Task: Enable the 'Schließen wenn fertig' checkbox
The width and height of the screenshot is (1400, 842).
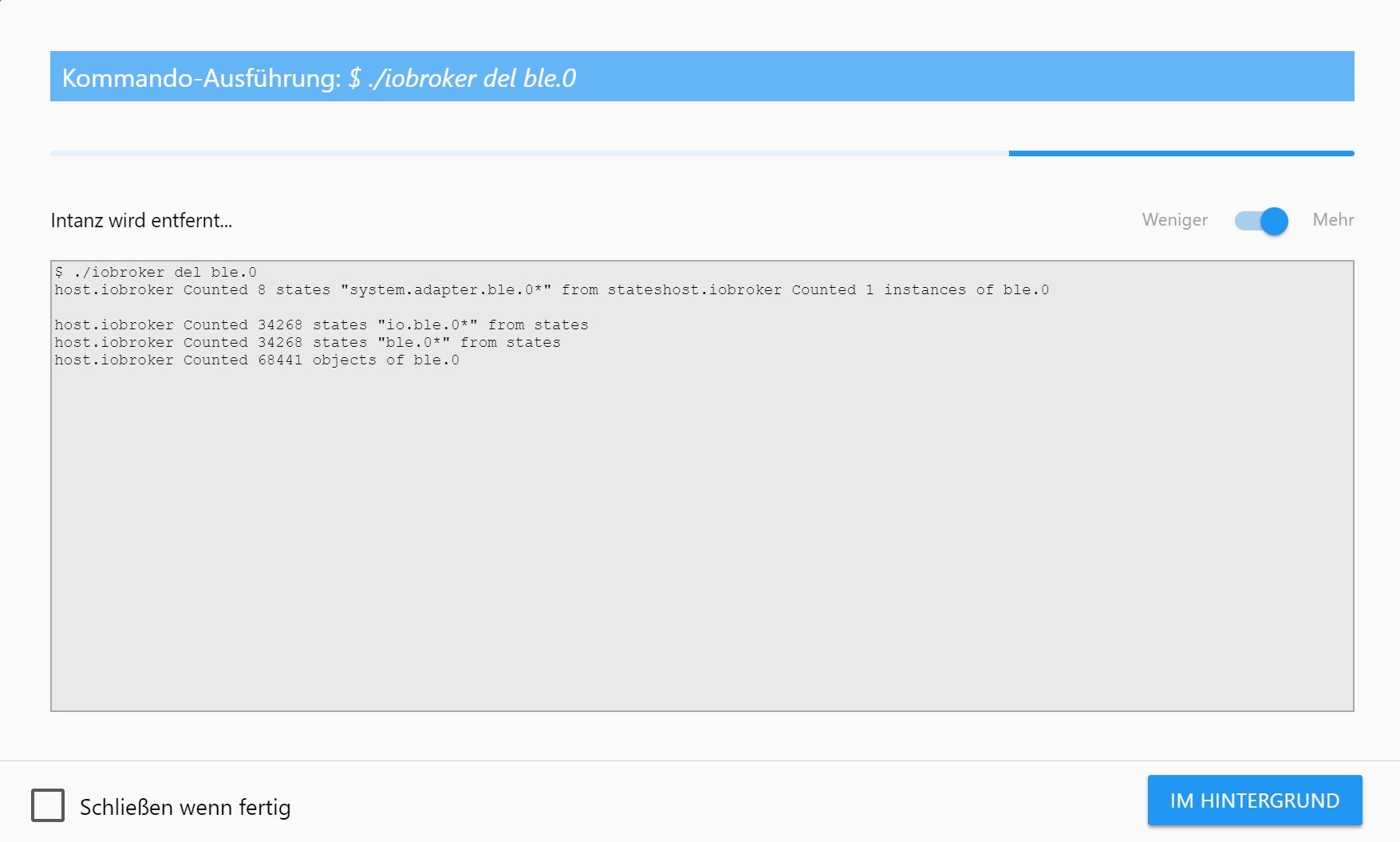Action: (x=48, y=805)
